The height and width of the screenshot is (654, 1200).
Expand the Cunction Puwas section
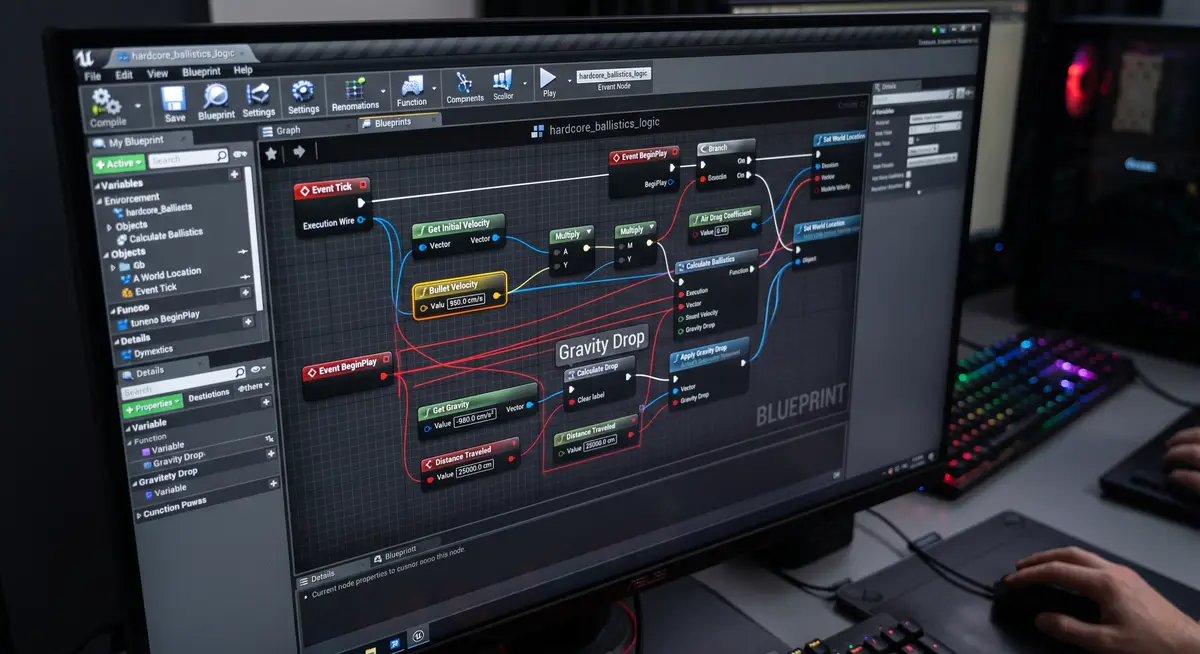(x=138, y=515)
